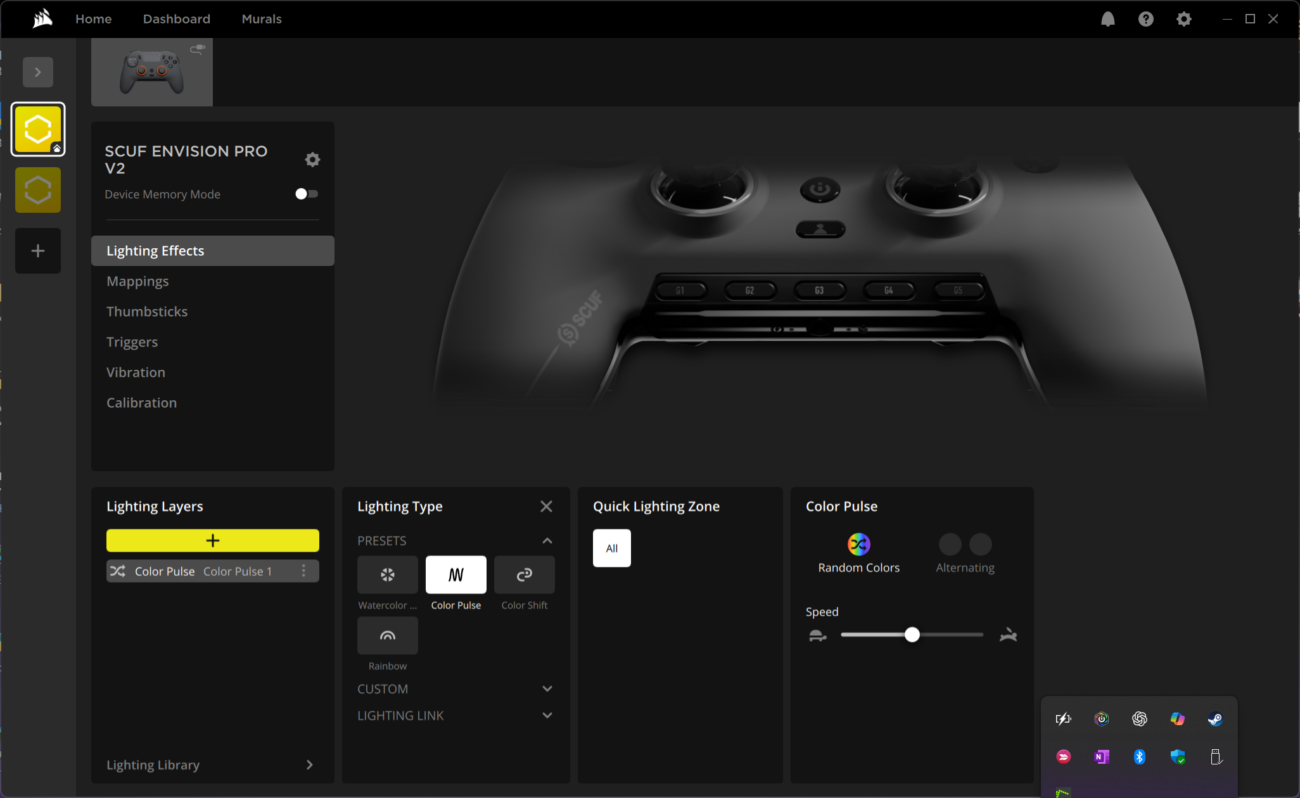Choose the Watercolor preset icon
This screenshot has width=1300, height=798.
(388, 575)
